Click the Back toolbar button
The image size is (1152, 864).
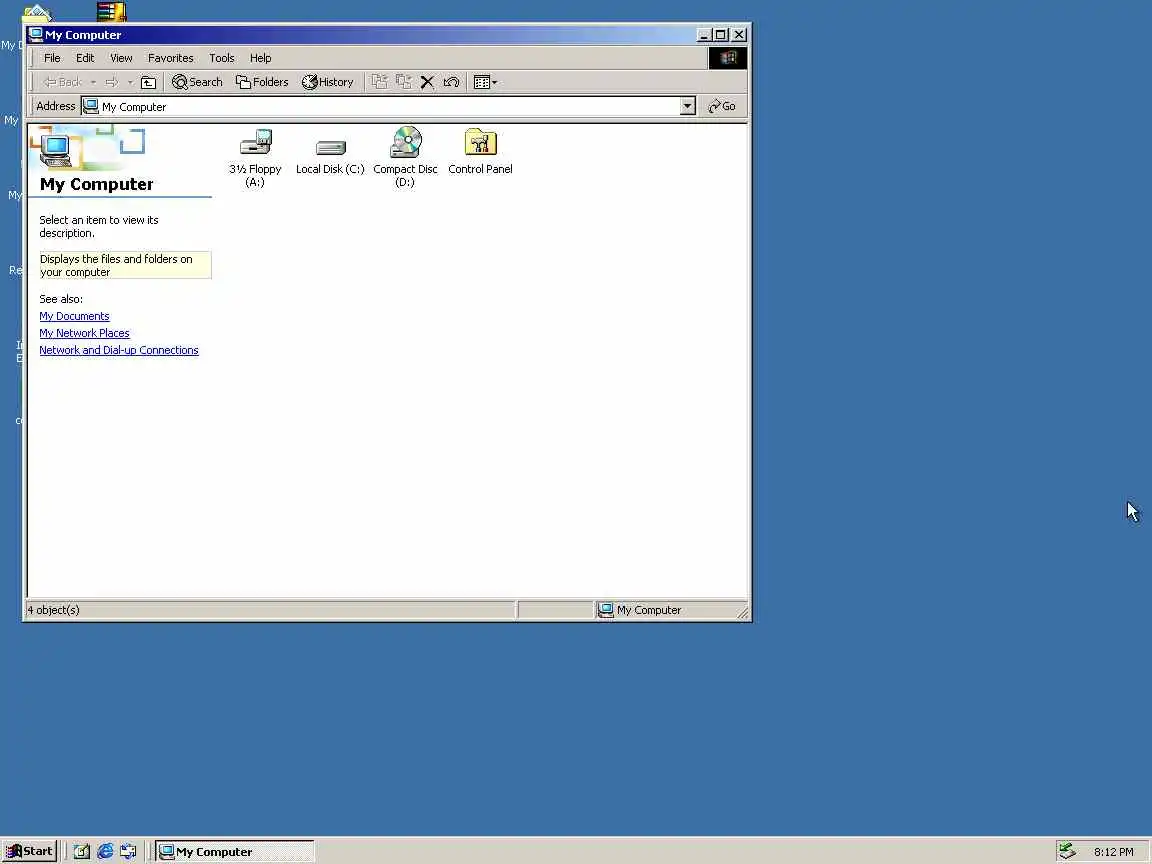pos(62,82)
